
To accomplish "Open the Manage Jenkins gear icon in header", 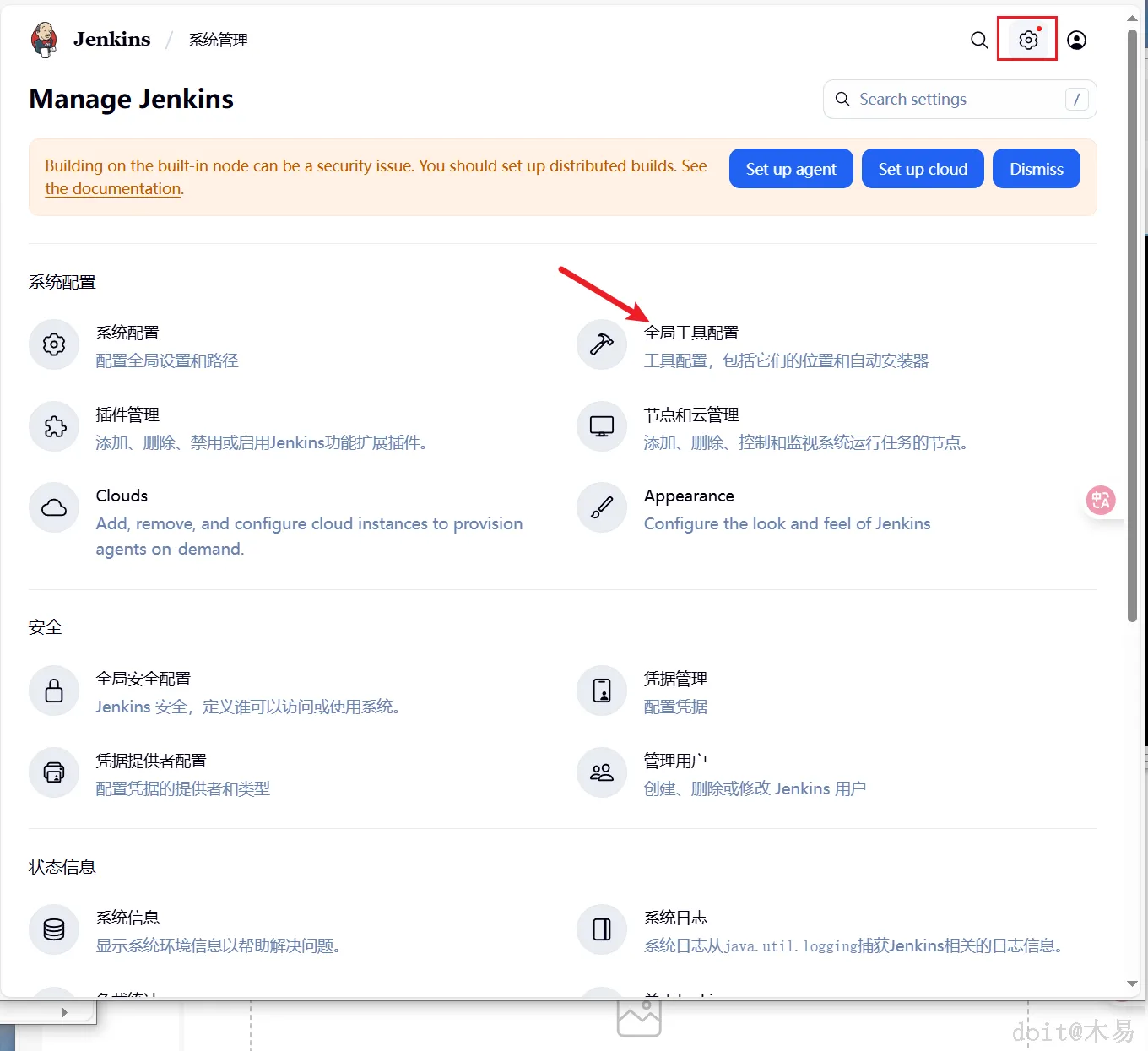I will [x=1028, y=40].
